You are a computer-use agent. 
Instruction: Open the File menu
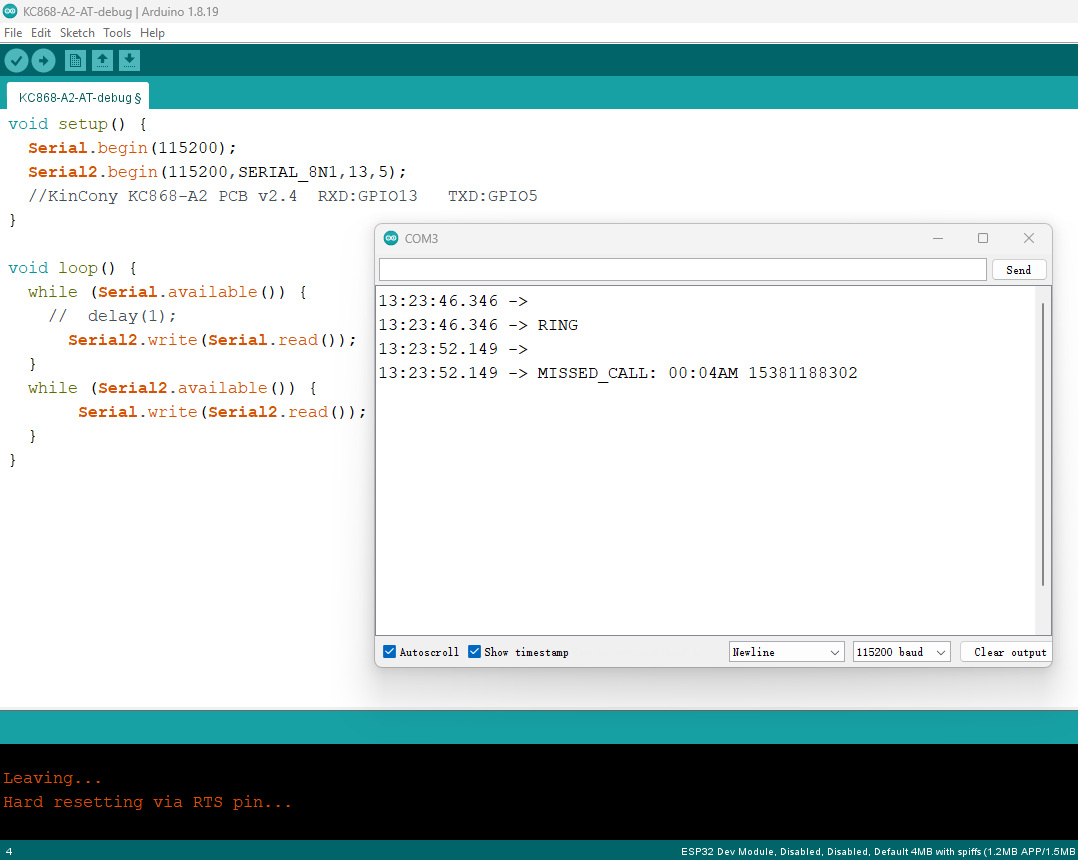[13, 33]
